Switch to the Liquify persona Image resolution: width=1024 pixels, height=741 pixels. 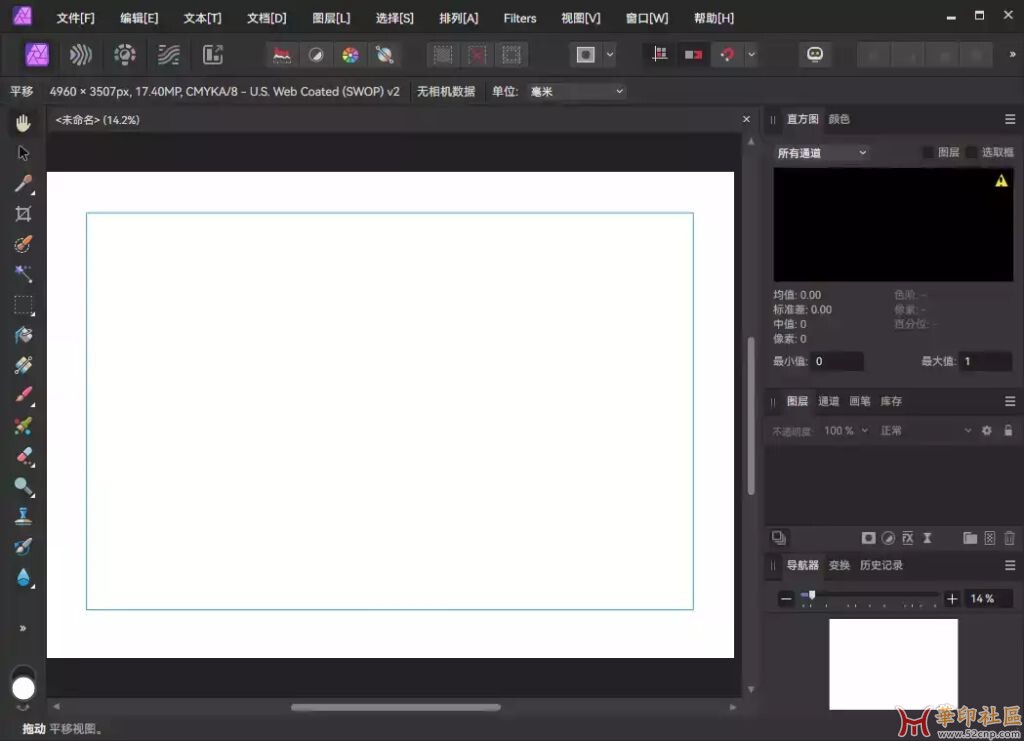(80, 55)
